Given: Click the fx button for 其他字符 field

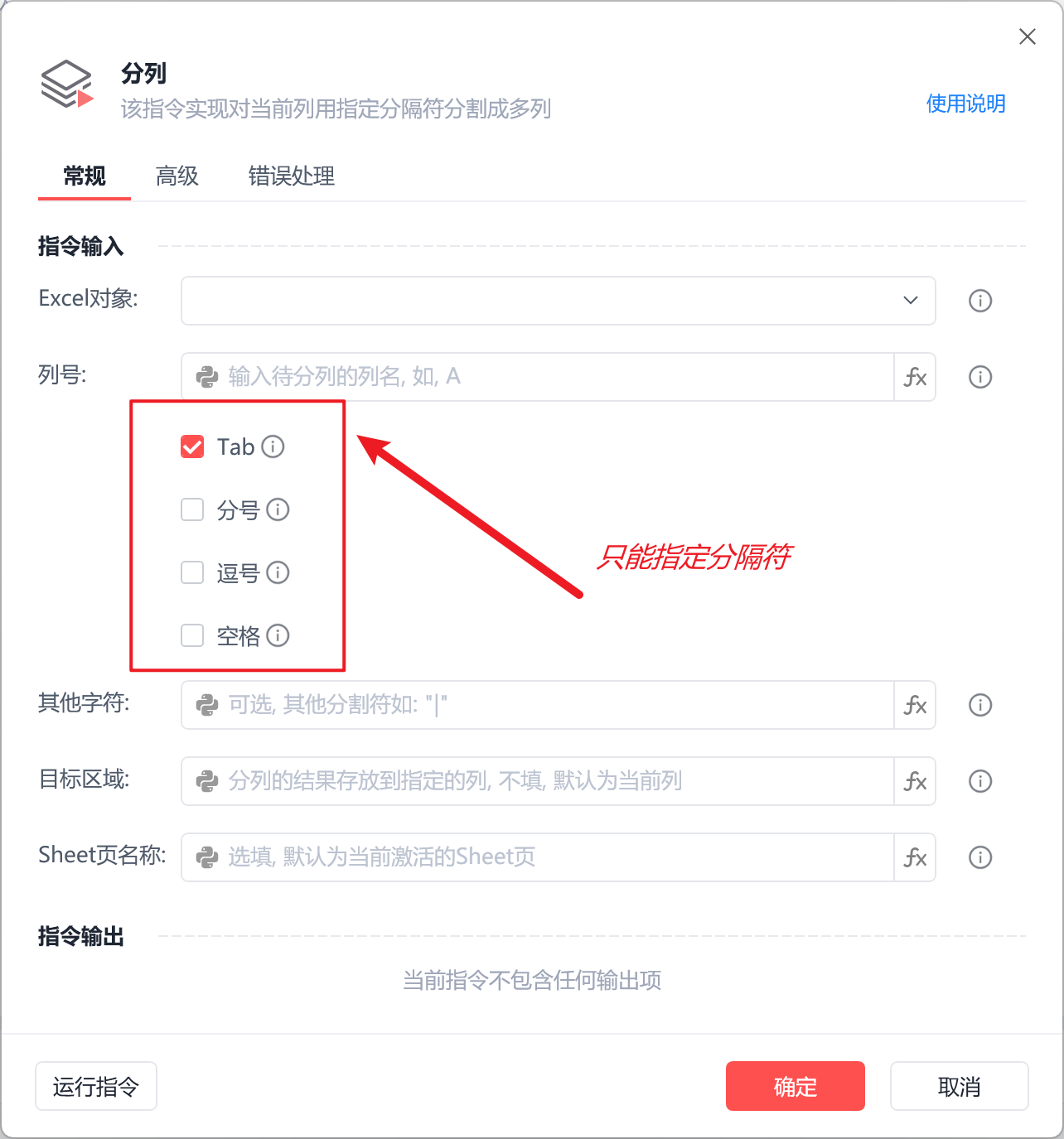Looking at the screenshot, I should tap(915, 705).
